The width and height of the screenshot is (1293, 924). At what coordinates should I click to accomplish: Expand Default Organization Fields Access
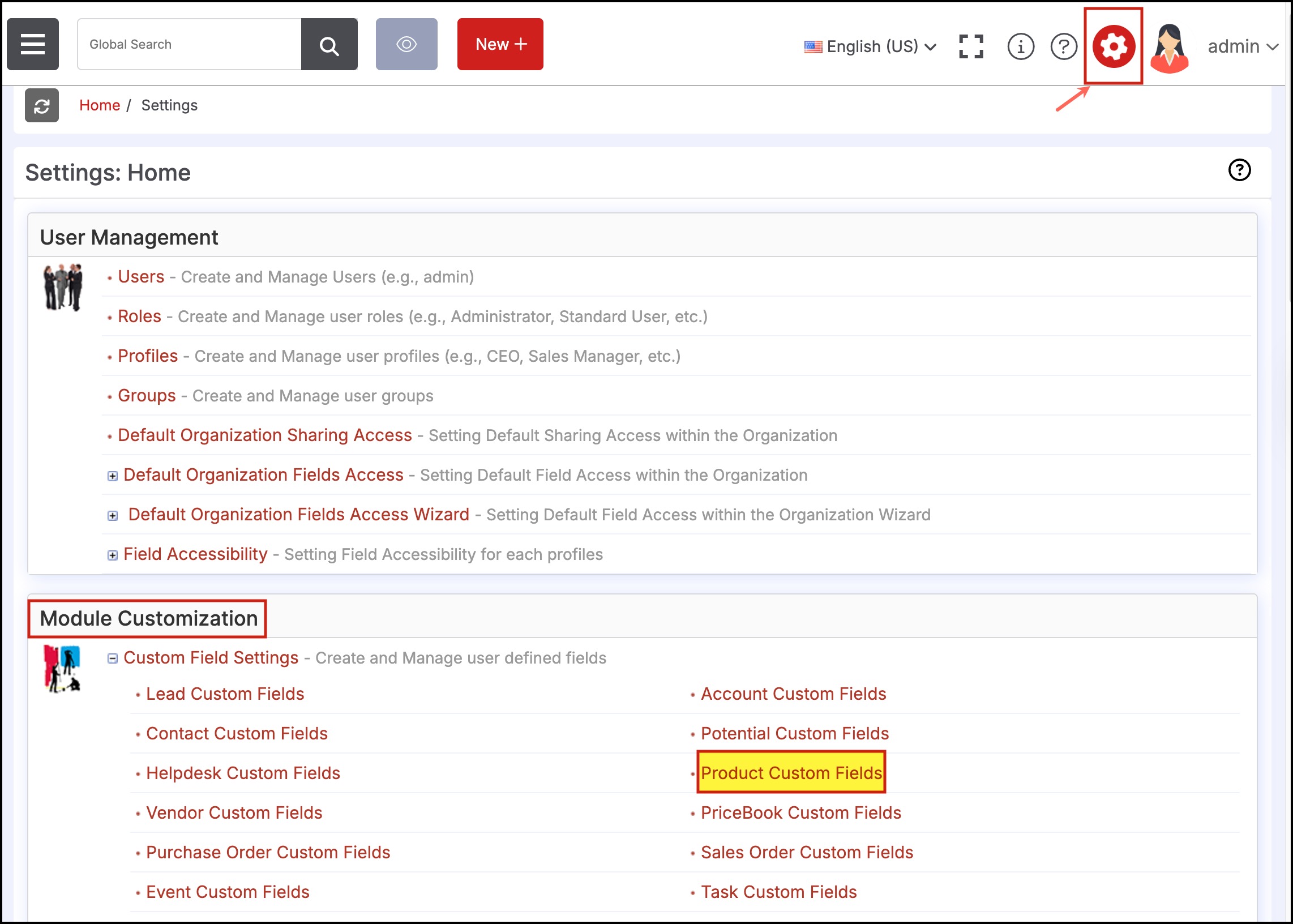(113, 476)
